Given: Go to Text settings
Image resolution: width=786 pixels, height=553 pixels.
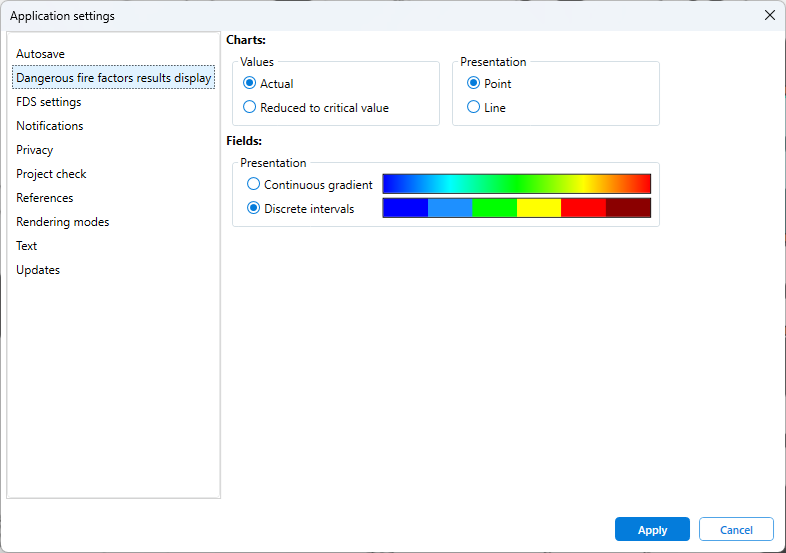Looking at the screenshot, I should point(27,246).
